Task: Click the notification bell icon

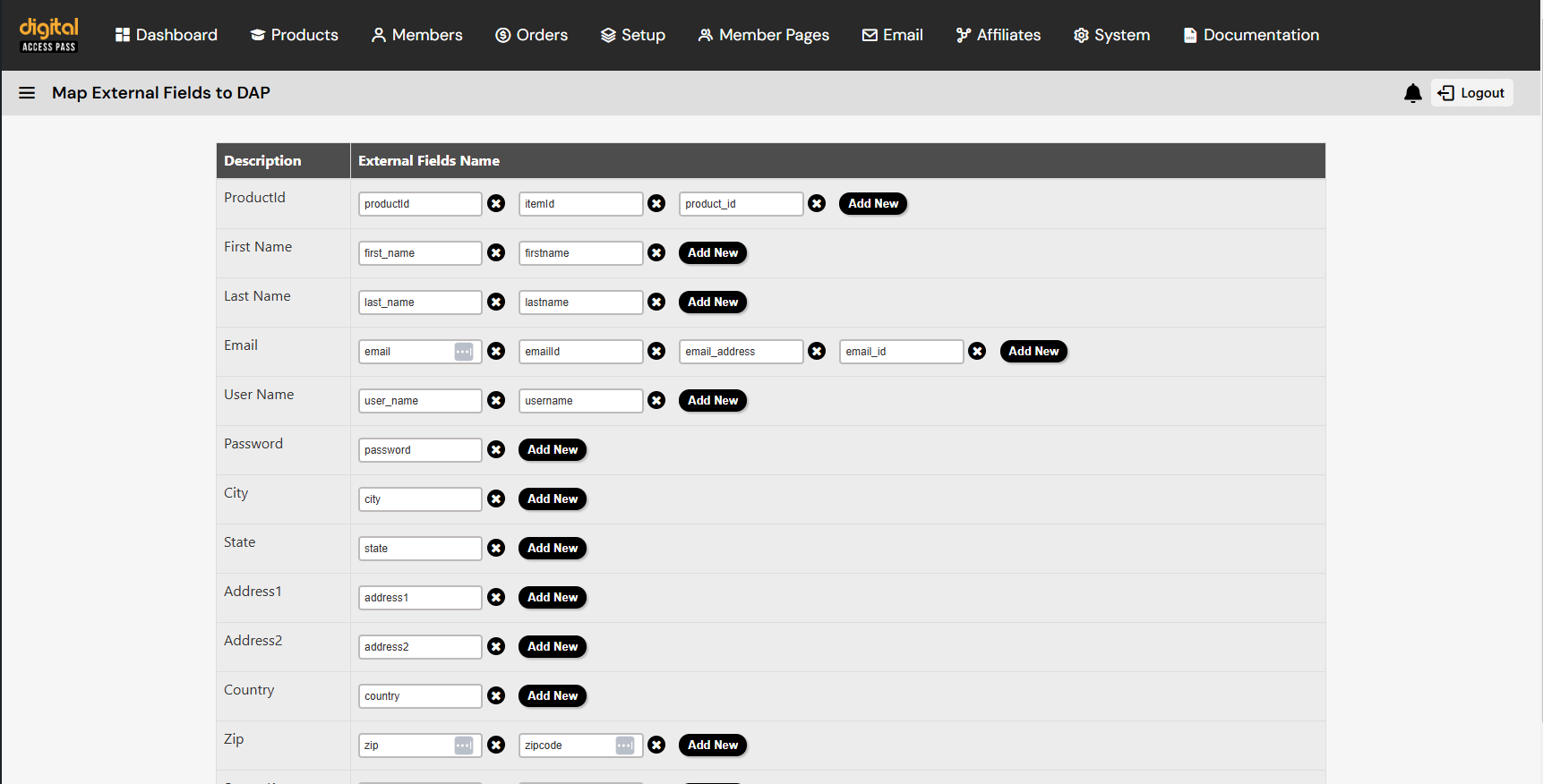Action: (1412, 93)
